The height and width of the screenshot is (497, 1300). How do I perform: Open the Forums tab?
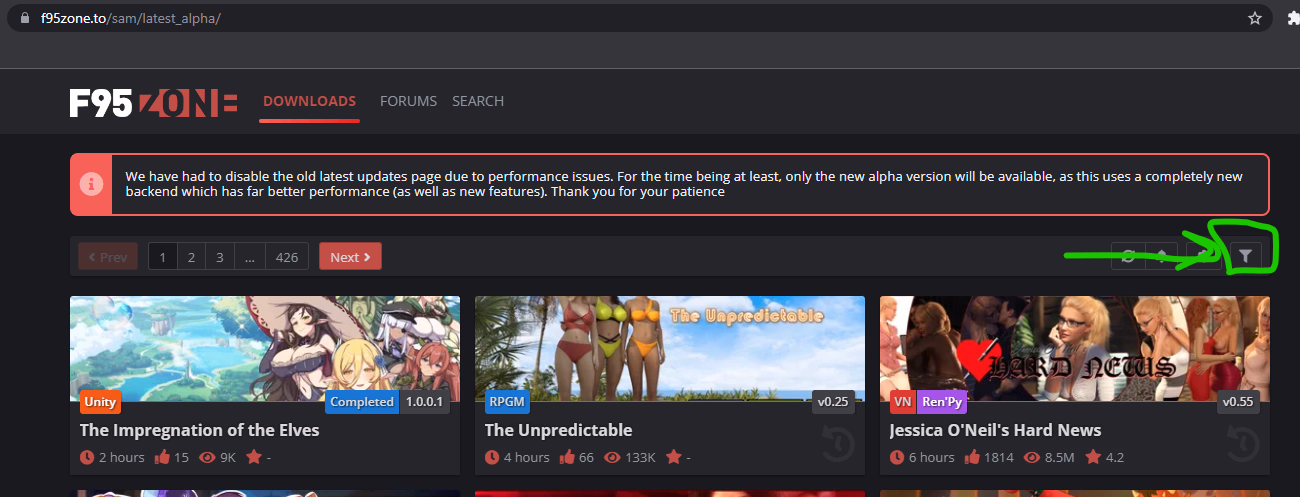pos(408,101)
